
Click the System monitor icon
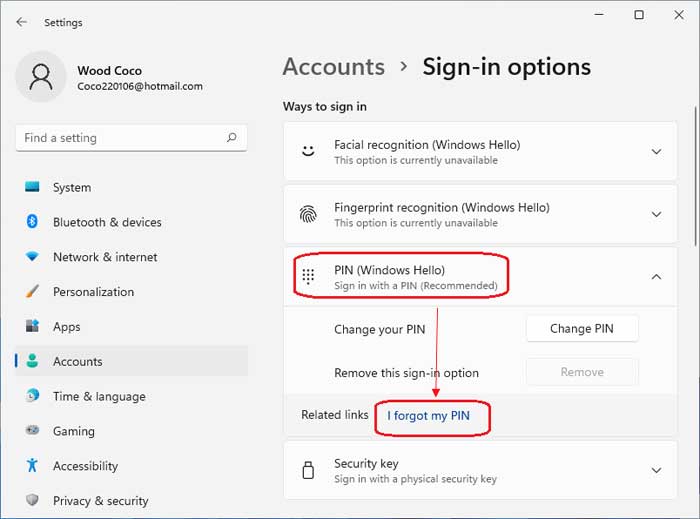[x=32, y=187]
